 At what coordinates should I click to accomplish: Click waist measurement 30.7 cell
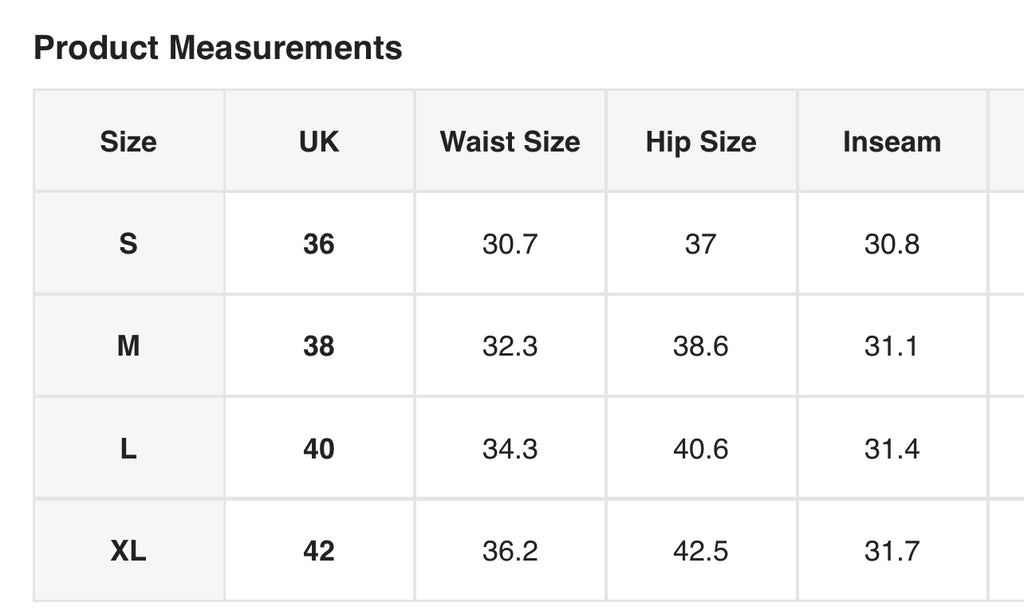click(510, 244)
